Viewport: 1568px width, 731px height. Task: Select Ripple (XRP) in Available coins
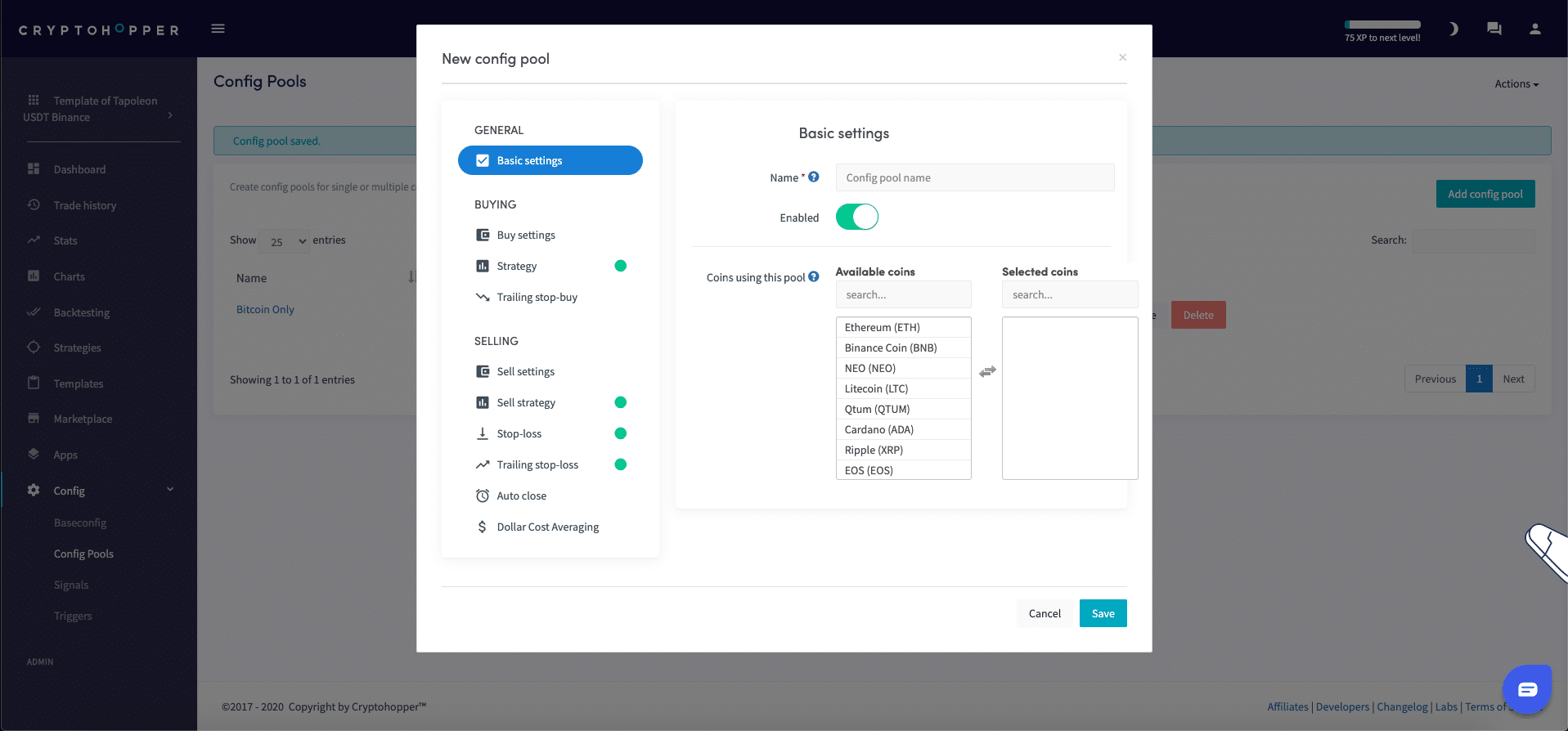click(x=903, y=450)
